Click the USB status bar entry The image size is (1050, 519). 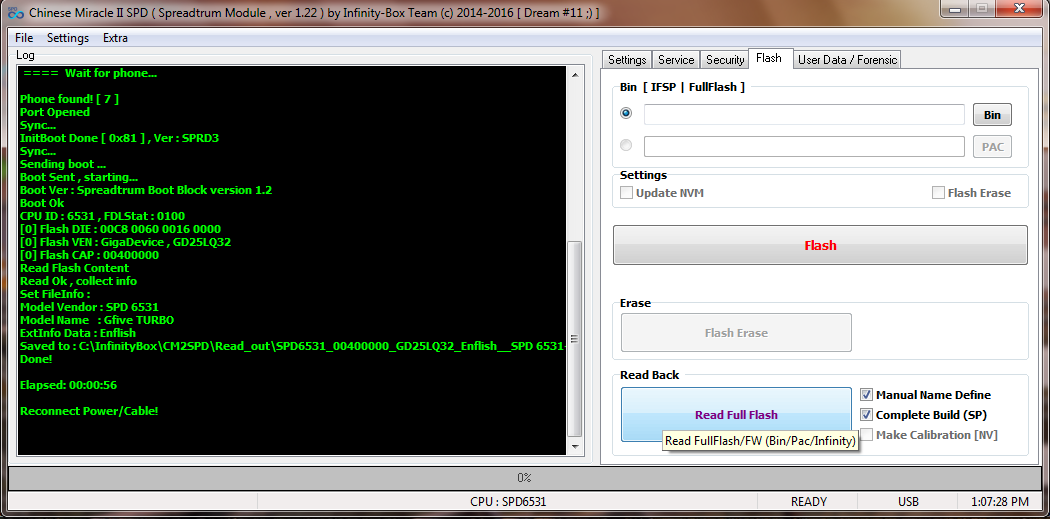coord(909,502)
